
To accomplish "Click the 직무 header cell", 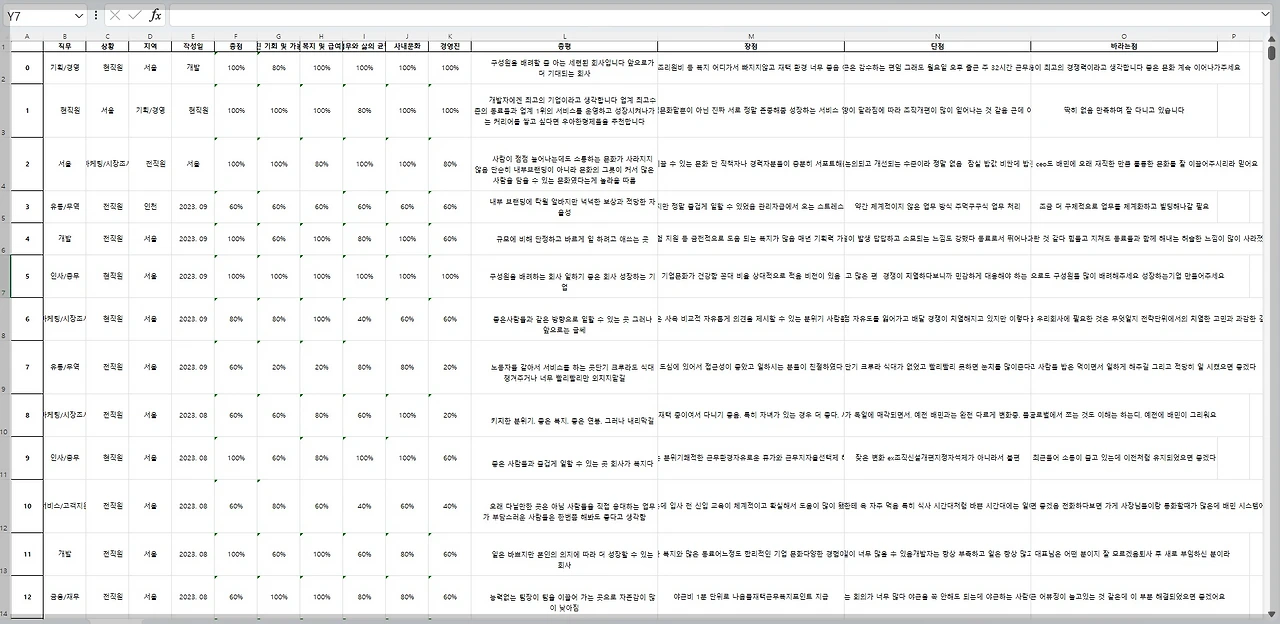I will (x=64, y=46).
